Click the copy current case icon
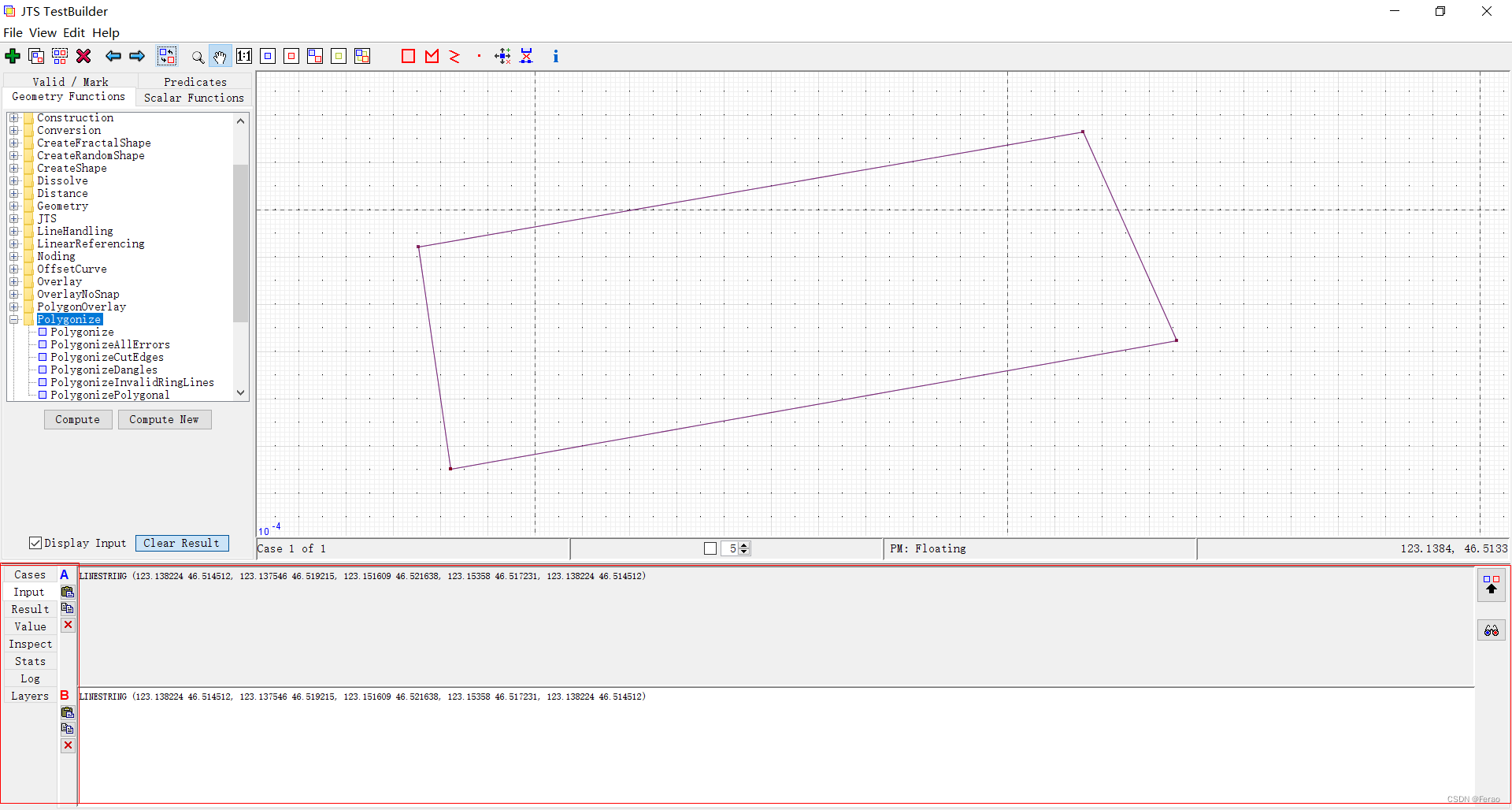Image resolution: width=1512 pixels, height=810 pixels. point(36,56)
